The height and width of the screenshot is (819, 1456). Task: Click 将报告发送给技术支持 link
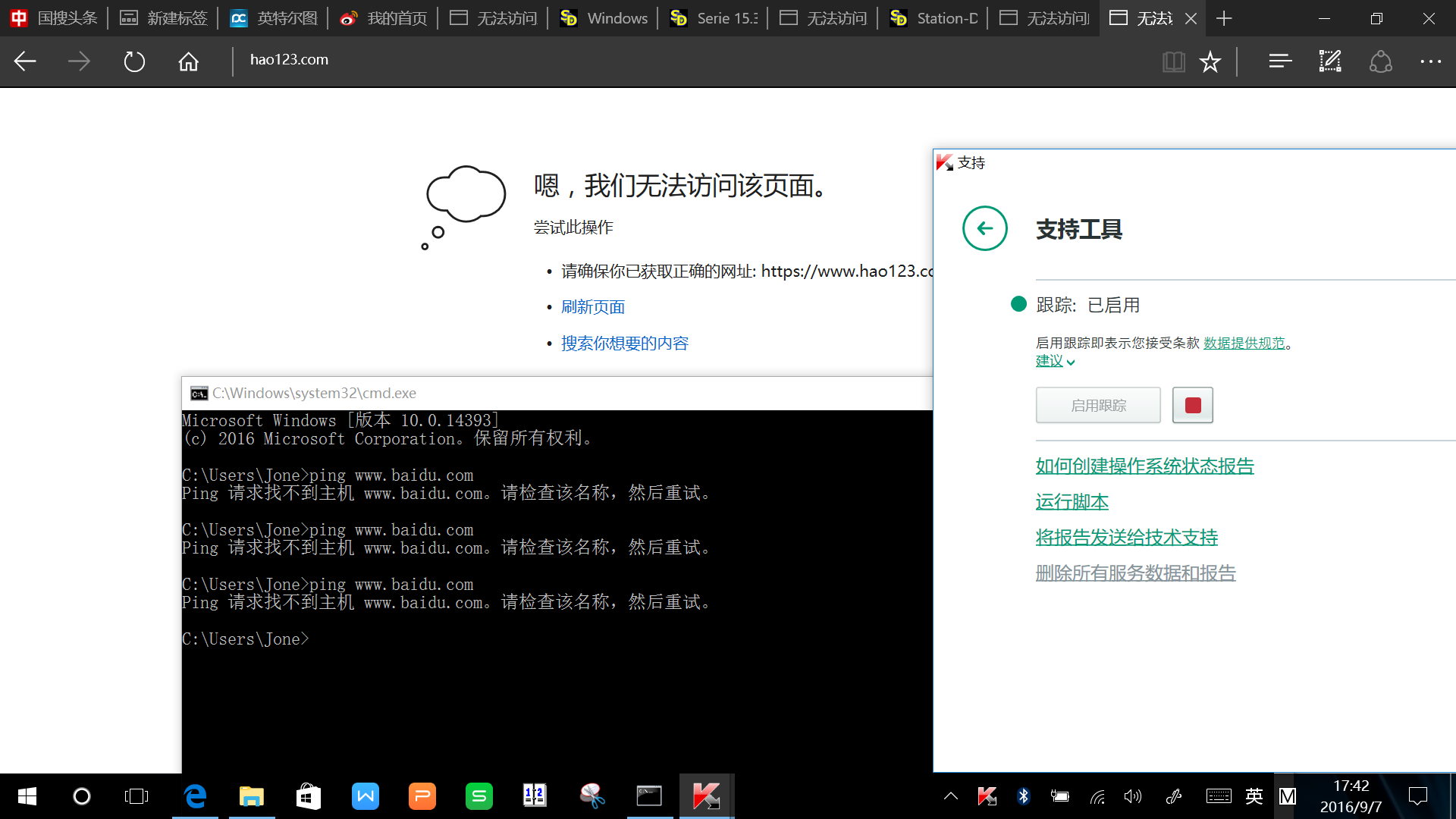pos(1126,537)
